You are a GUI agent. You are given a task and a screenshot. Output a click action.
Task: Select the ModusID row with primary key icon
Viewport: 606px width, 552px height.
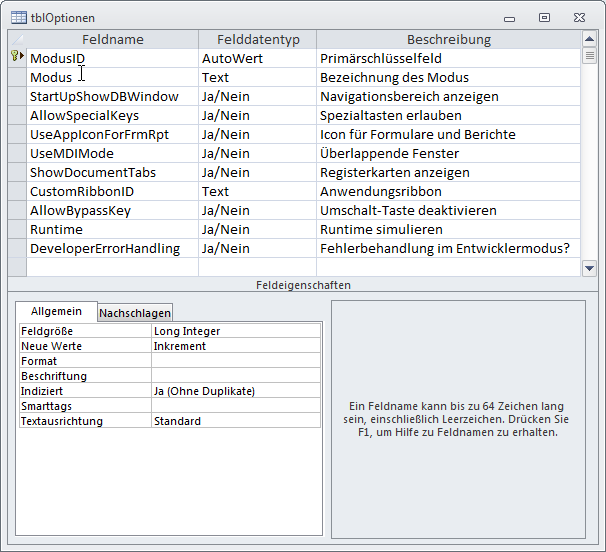click(x=17, y=58)
